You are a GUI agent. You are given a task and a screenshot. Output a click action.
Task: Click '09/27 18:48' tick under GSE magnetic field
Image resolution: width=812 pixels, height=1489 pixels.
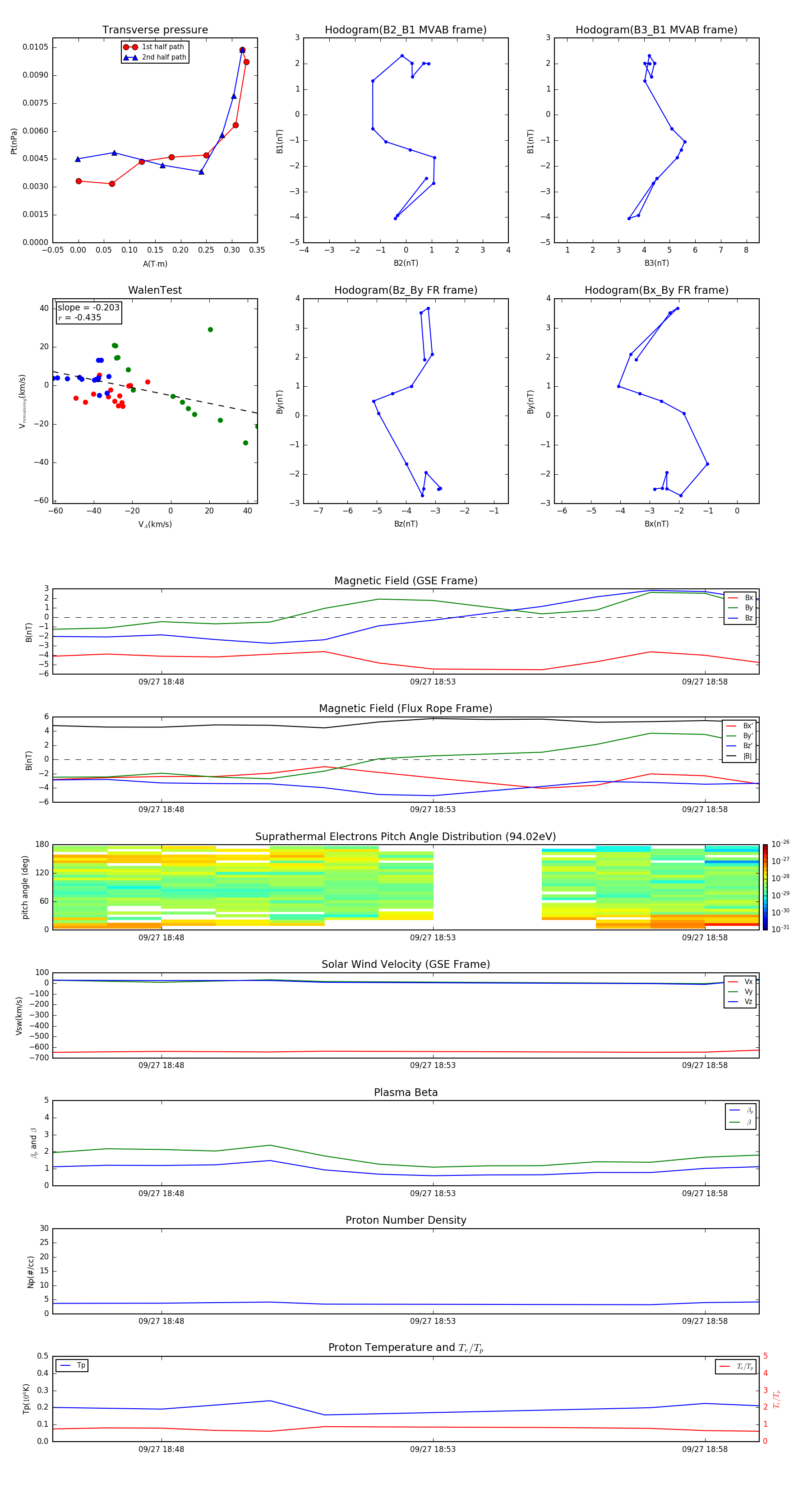(161, 682)
